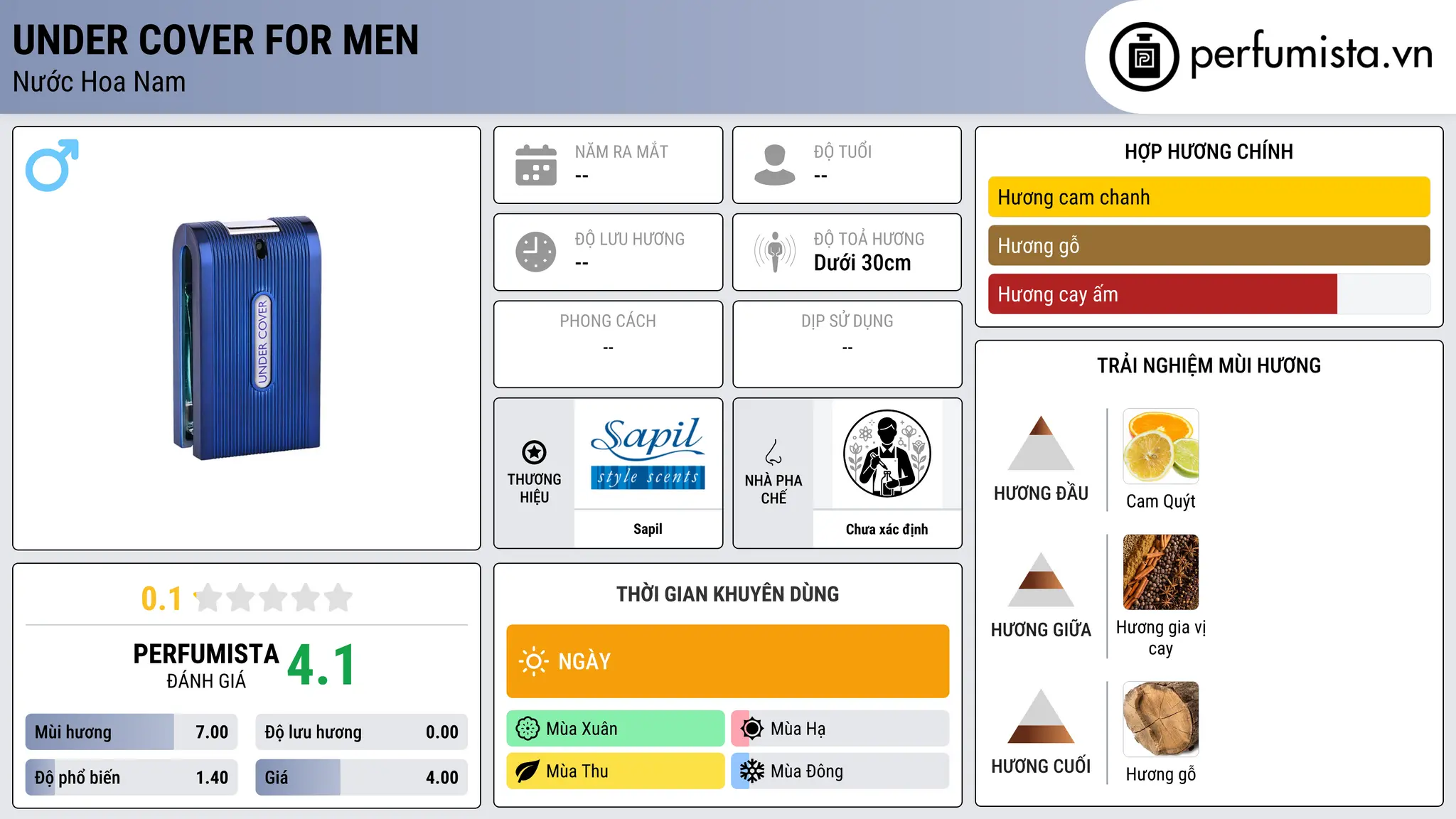The image size is (1456, 819).
Task: Click the Hương gia vị cay note name
Action: tap(1161, 638)
